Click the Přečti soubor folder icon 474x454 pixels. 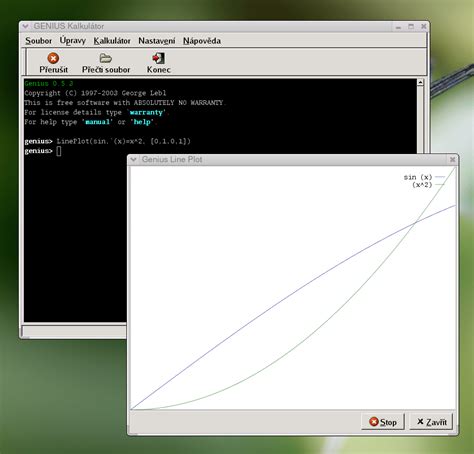[x=106, y=58]
